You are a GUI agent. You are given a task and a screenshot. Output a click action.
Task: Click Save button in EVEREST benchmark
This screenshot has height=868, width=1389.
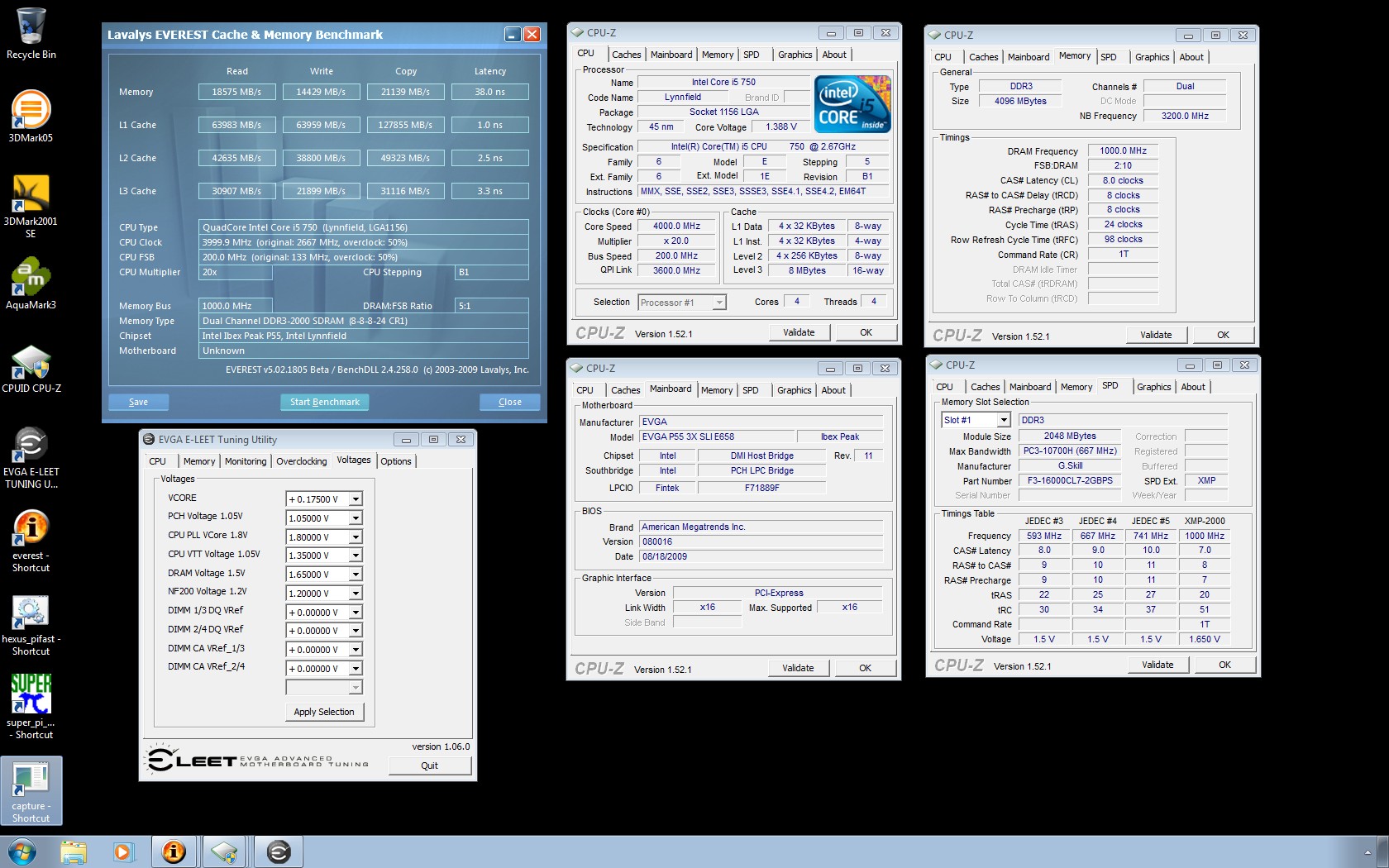click(x=138, y=402)
